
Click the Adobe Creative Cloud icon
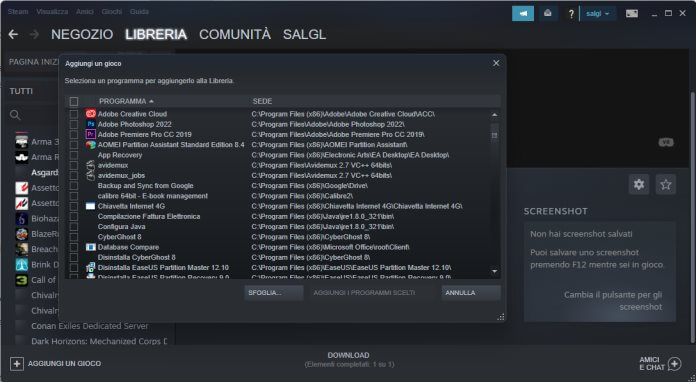coord(91,114)
